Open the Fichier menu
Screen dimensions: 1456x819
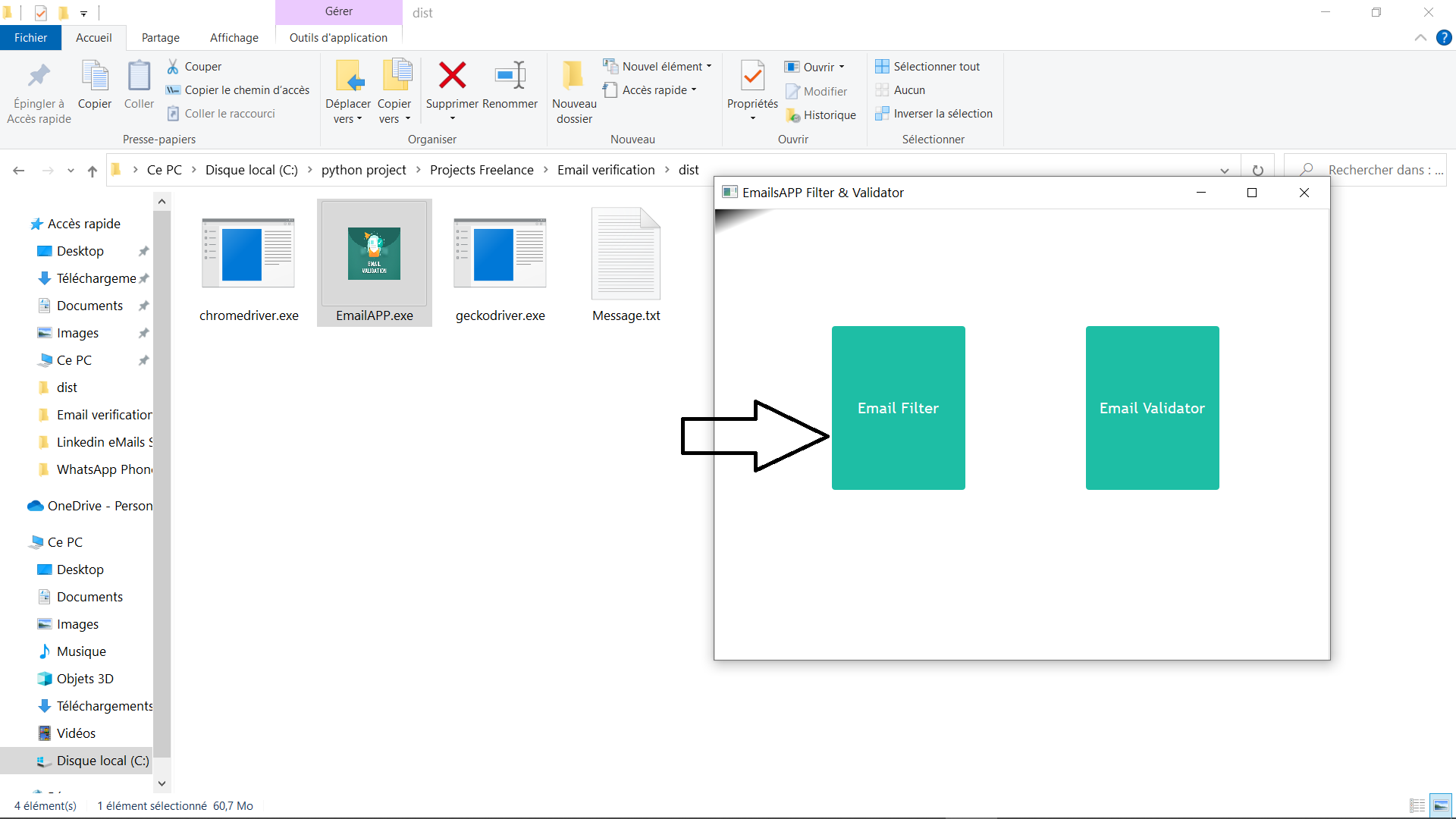click(x=30, y=38)
